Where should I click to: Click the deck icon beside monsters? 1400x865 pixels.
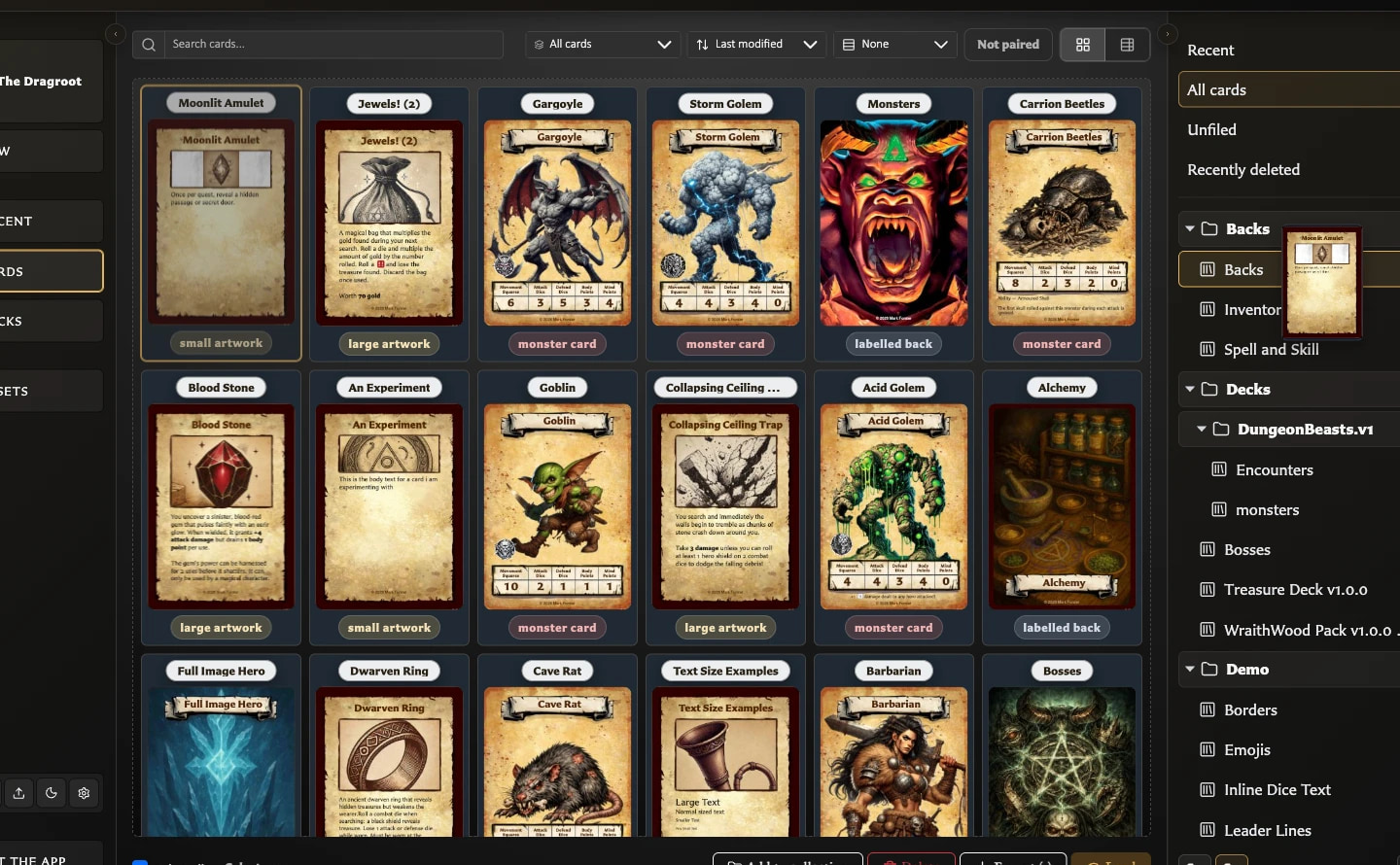pyautogui.click(x=1219, y=509)
